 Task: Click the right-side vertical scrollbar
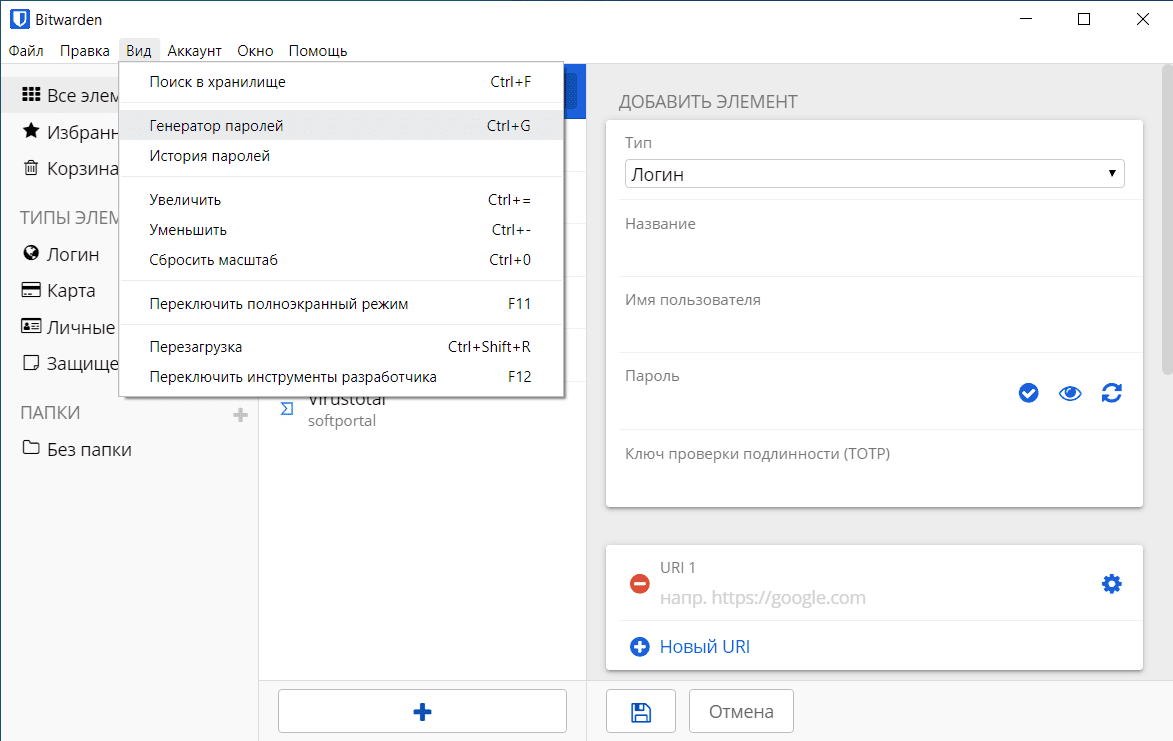[x=1167, y=220]
